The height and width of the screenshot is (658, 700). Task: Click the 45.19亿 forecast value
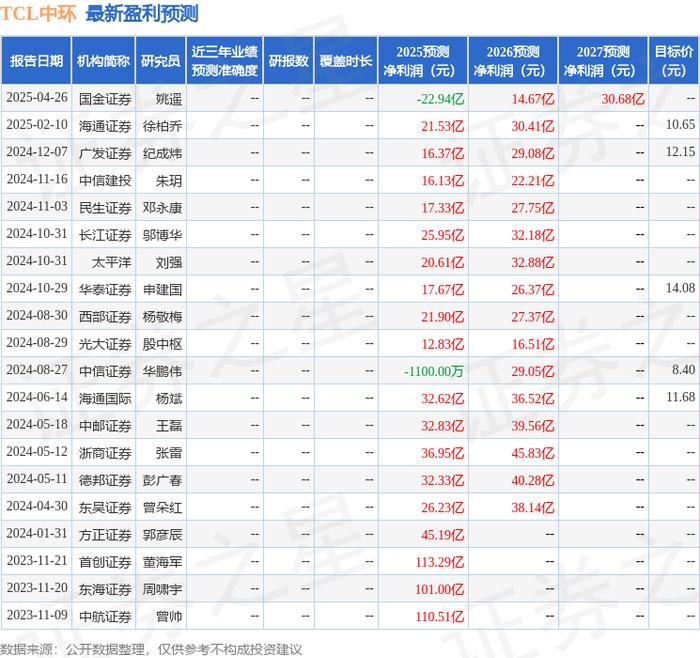pos(443,535)
